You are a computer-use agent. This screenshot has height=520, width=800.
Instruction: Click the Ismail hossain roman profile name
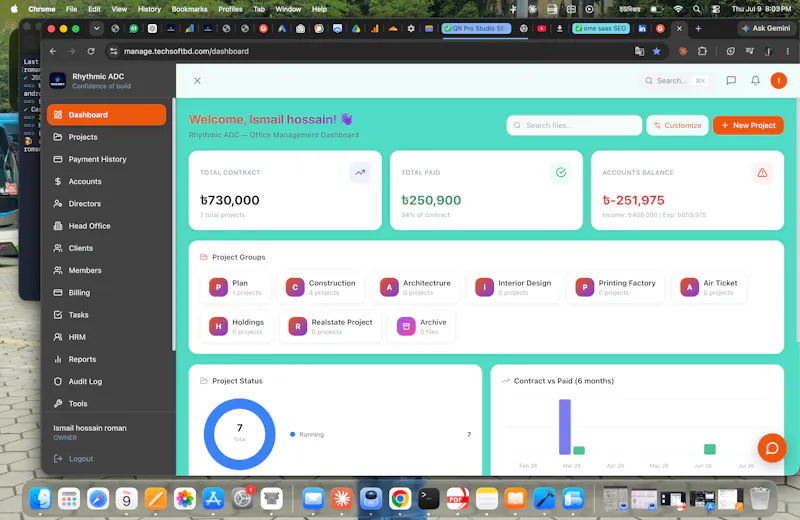tap(90, 428)
